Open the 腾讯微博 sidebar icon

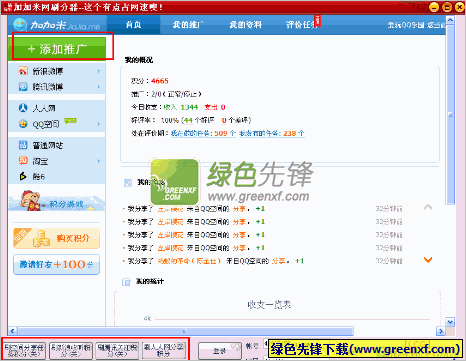pos(23,87)
